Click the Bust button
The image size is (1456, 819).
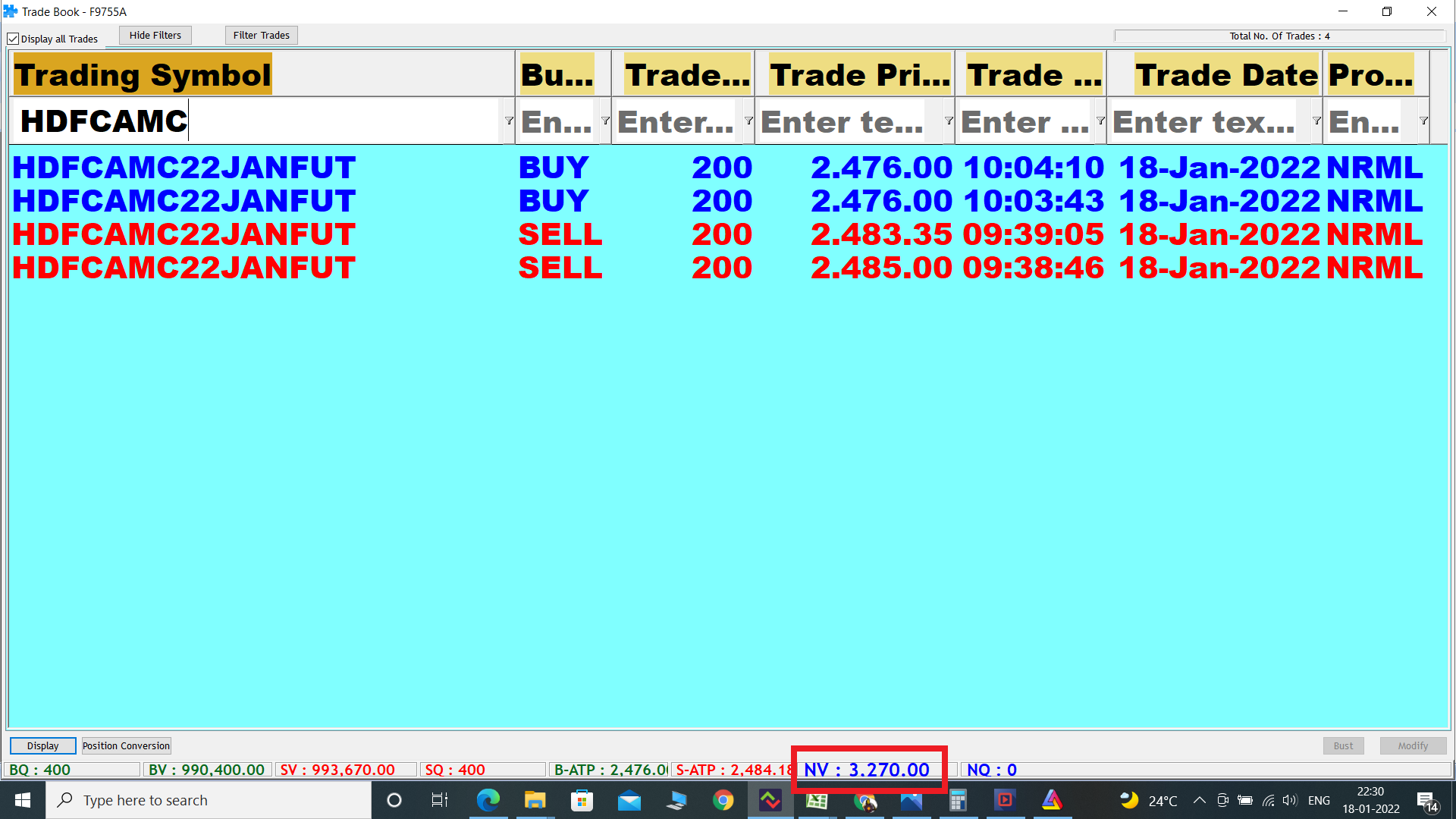(1343, 745)
